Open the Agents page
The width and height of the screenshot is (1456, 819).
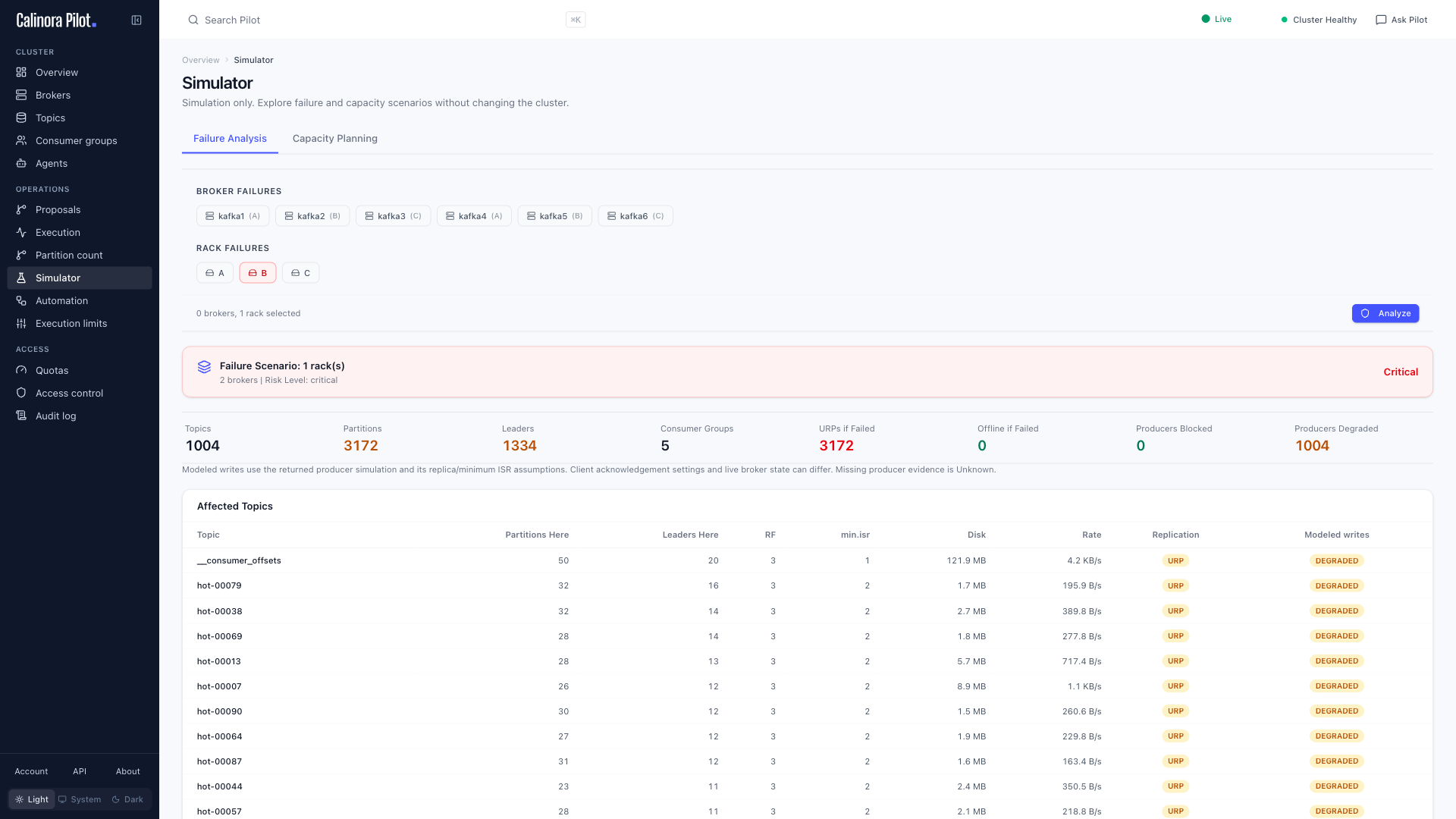[80, 163]
